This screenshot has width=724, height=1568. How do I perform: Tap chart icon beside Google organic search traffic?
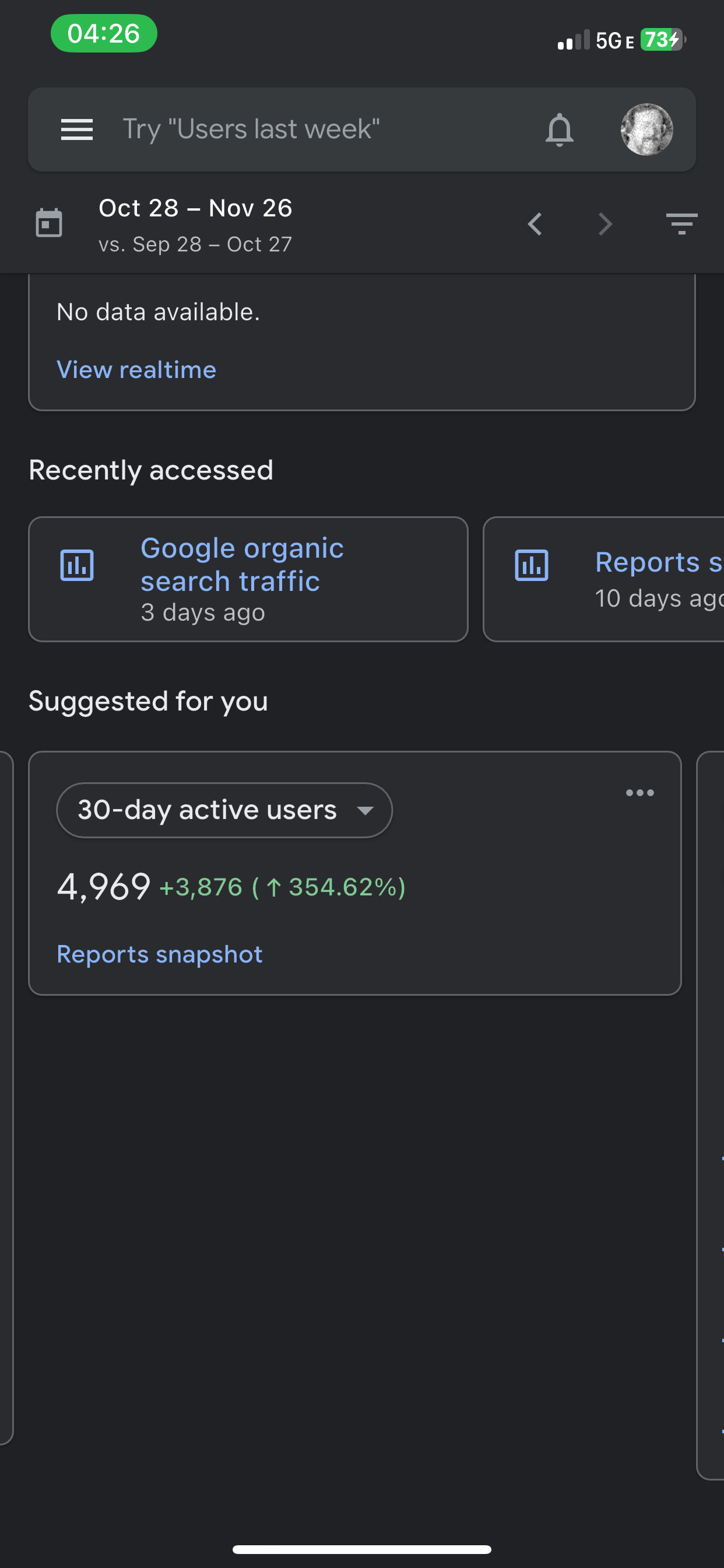[77, 565]
